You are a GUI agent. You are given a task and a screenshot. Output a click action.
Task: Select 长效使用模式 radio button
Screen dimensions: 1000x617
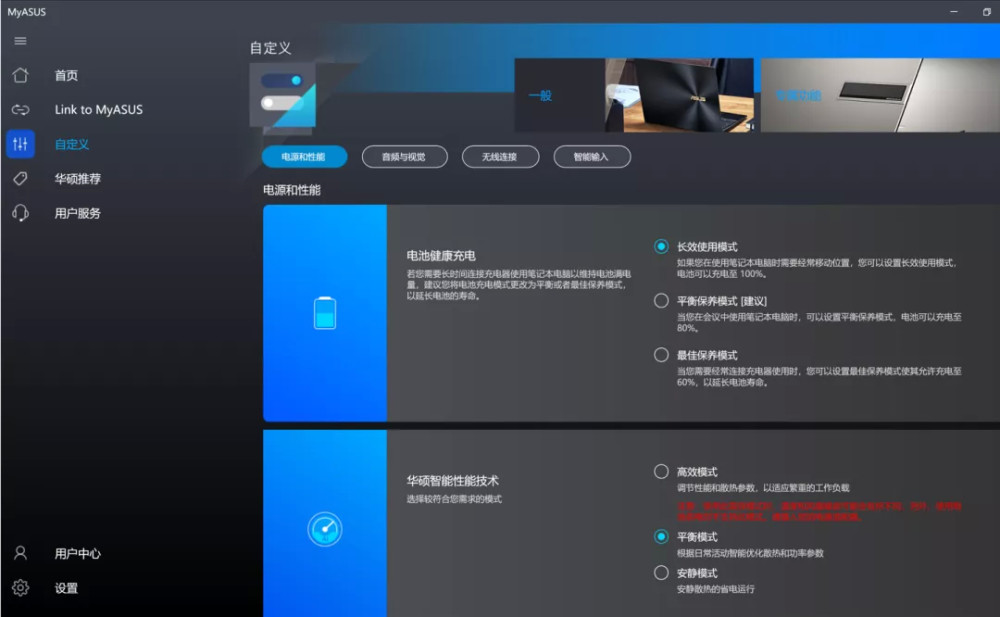point(661,246)
